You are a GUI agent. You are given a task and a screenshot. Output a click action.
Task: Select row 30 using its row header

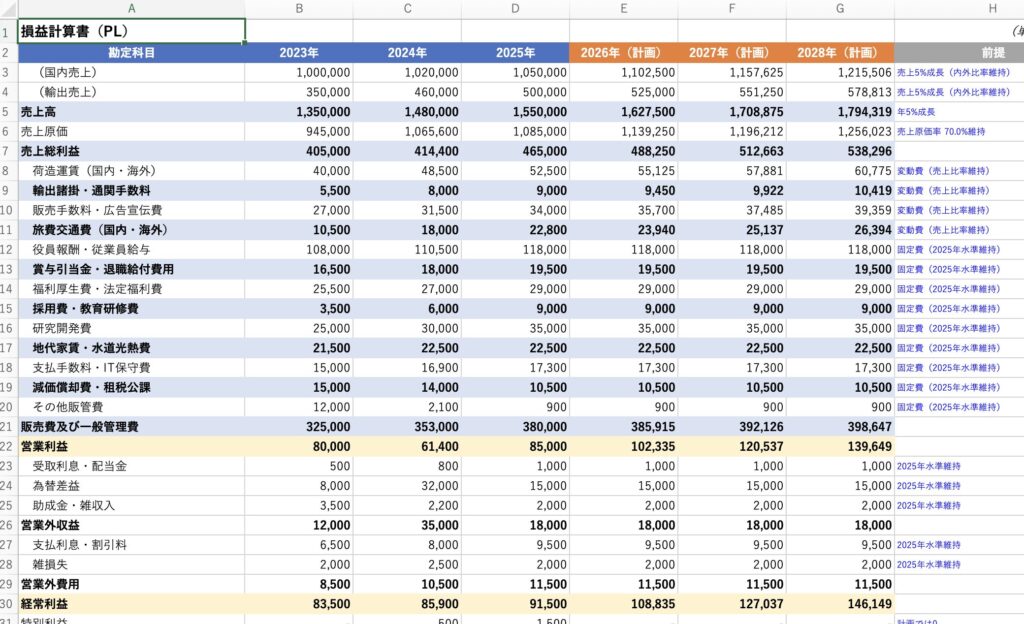pos(8,604)
